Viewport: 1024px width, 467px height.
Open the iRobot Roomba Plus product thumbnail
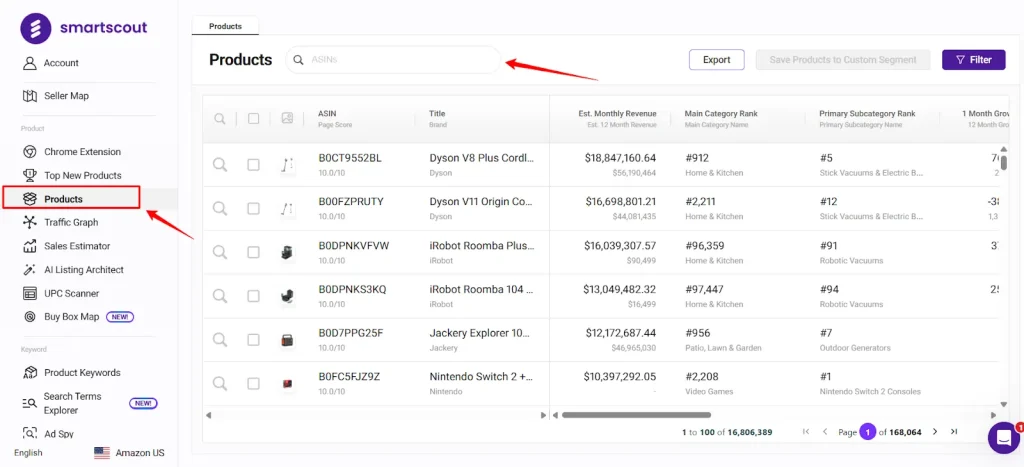click(287, 253)
